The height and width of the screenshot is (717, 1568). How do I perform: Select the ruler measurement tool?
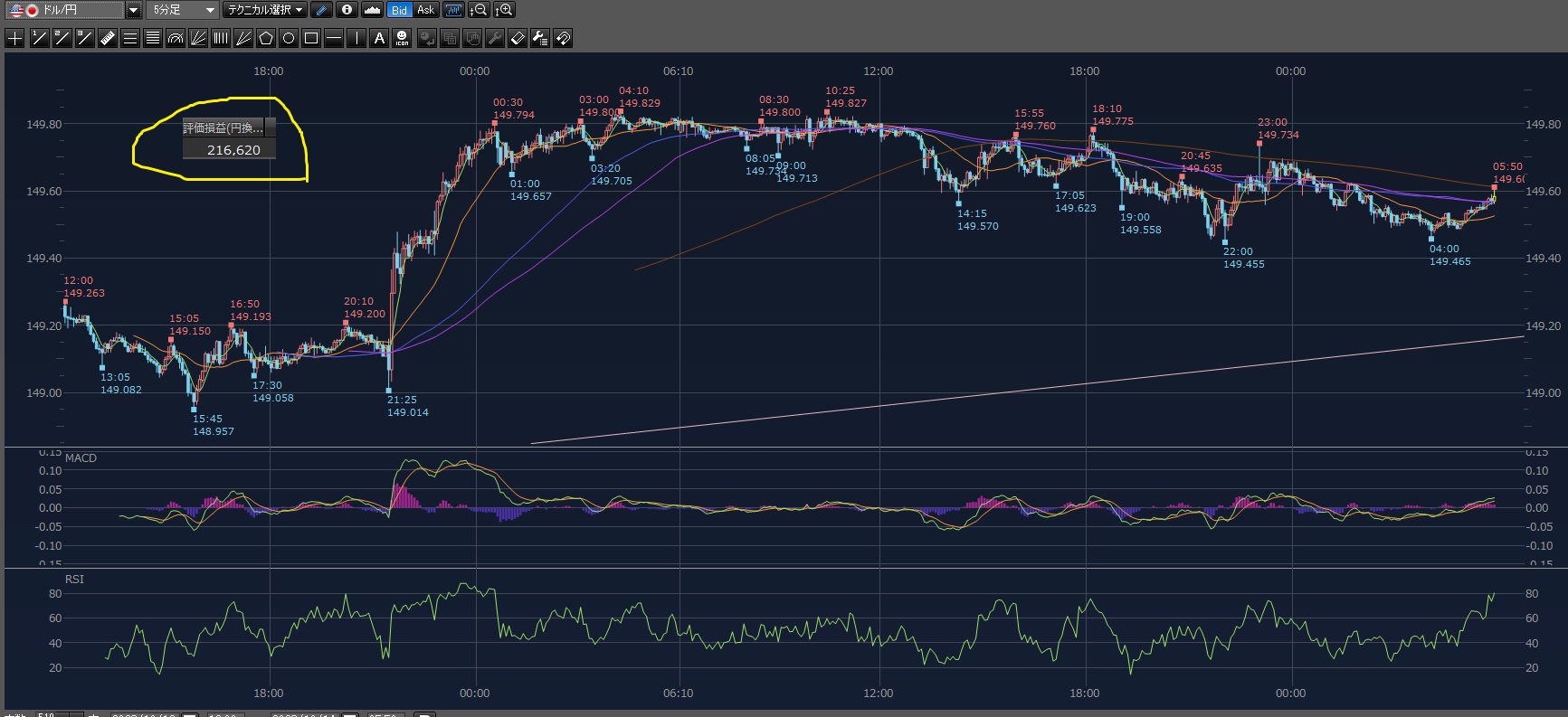[x=108, y=38]
